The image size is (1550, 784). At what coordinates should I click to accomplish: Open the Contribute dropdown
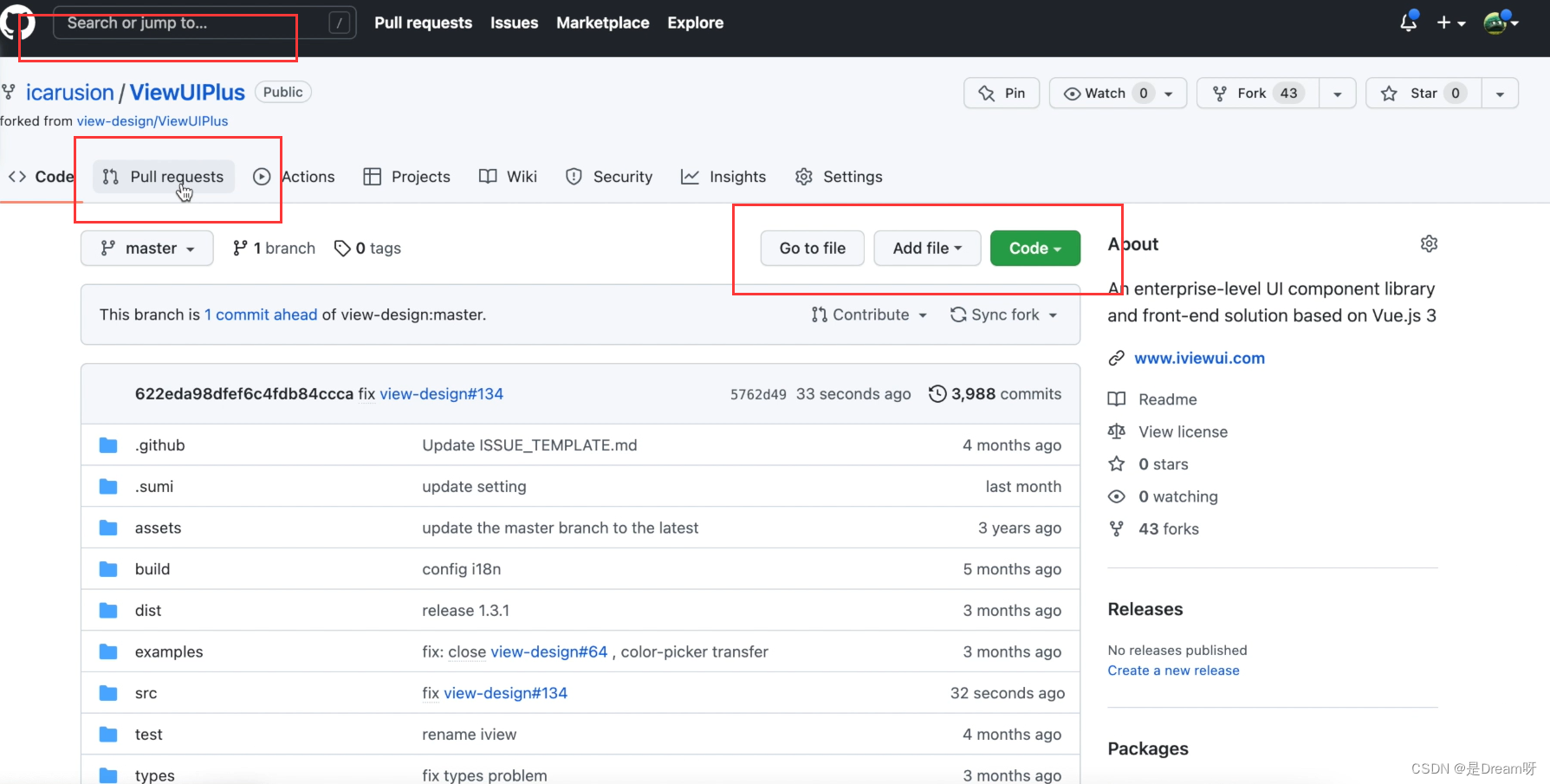(869, 314)
